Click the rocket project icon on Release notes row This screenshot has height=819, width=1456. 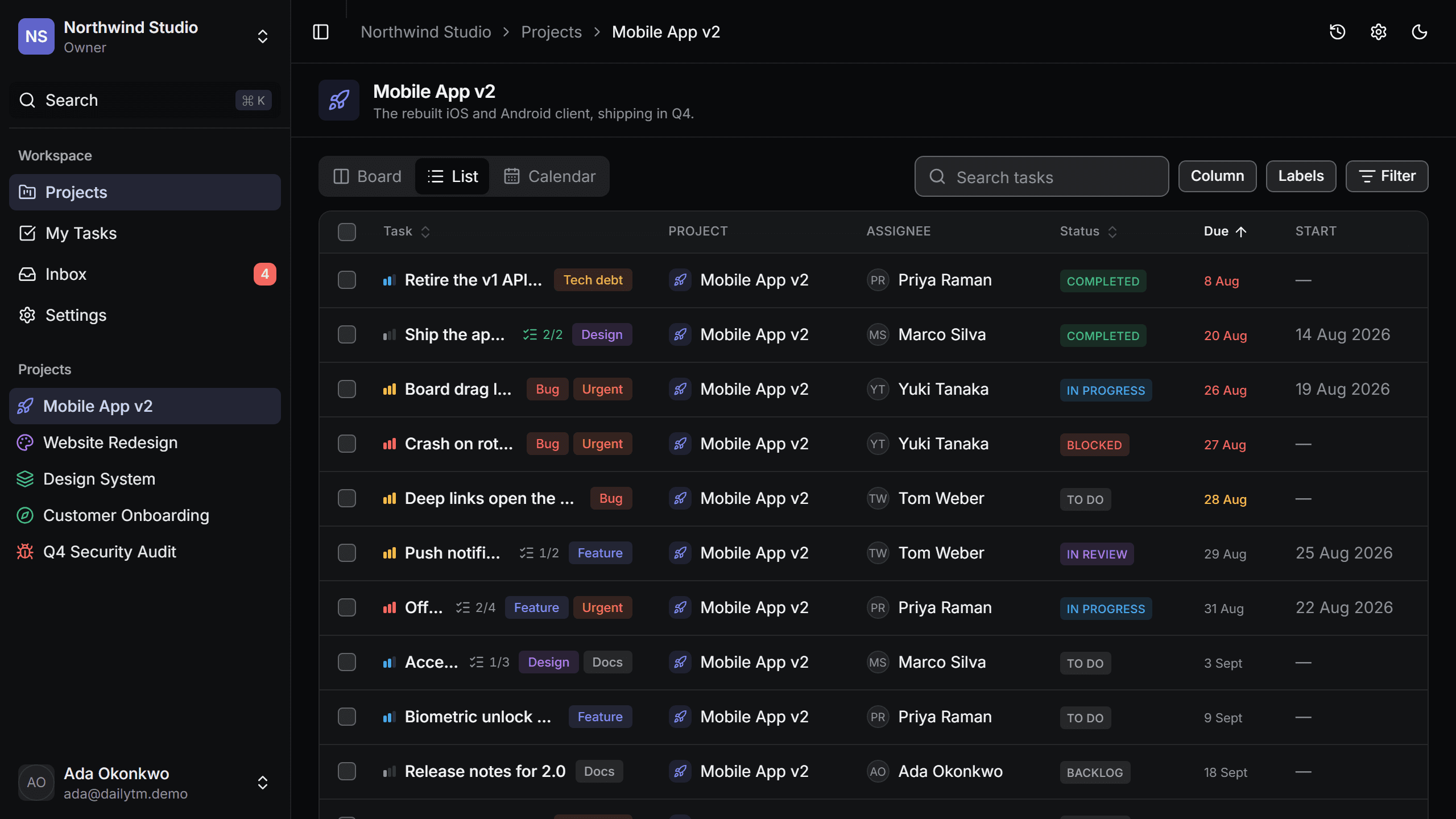point(680,771)
